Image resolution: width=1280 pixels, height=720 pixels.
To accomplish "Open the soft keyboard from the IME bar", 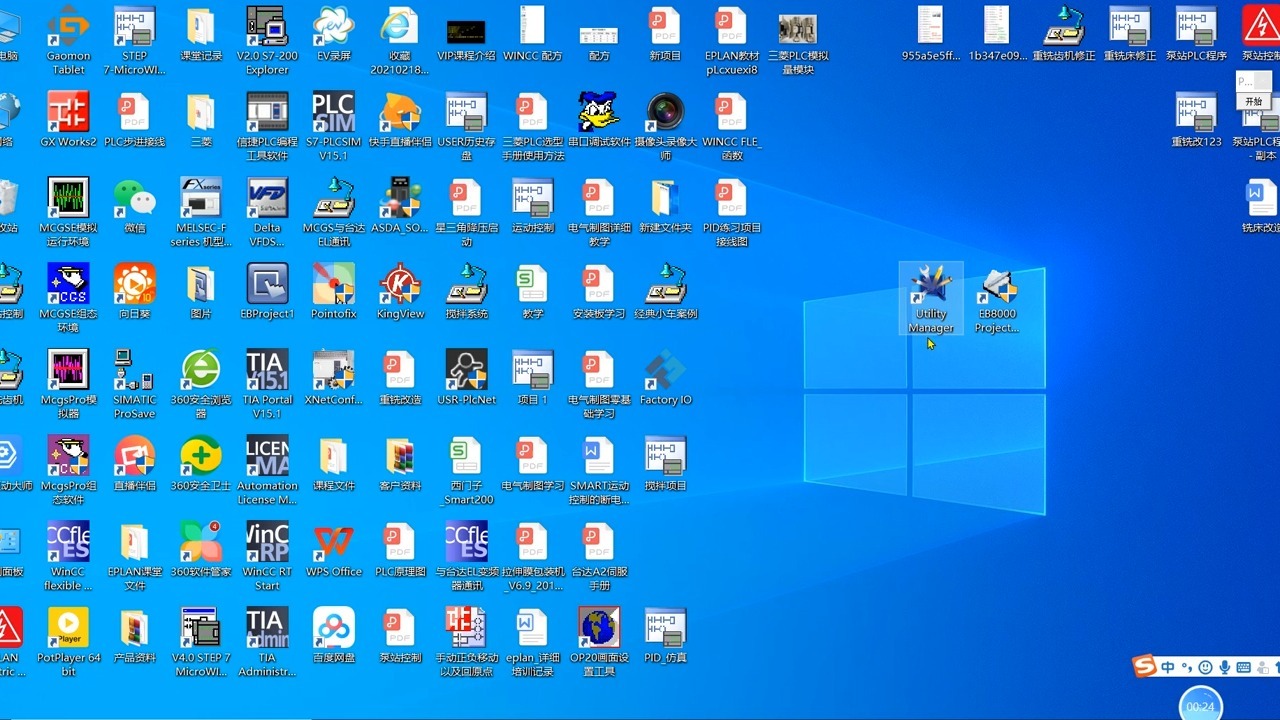I will [x=1243, y=667].
